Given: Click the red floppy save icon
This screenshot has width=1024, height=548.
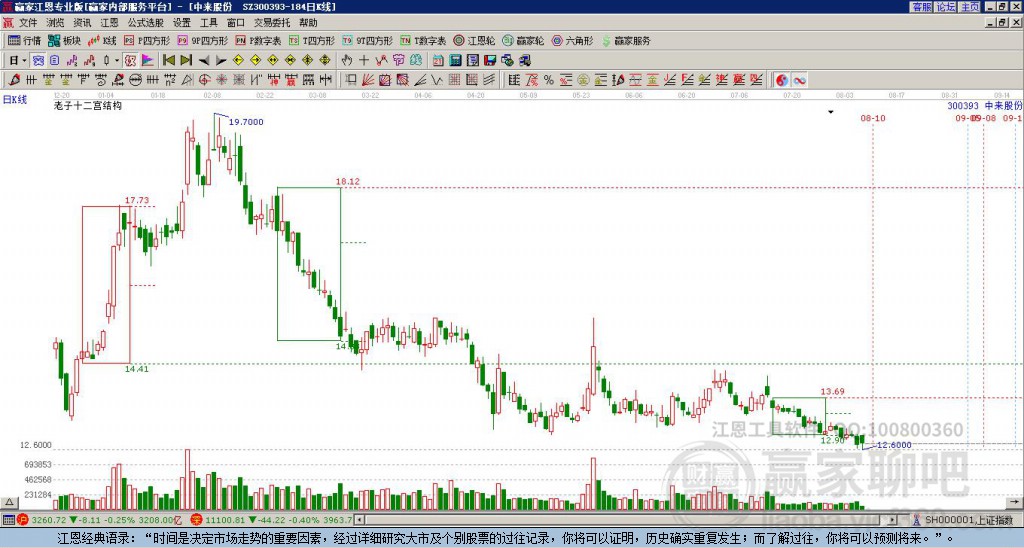Looking at the screenshot, I should [x=490, y=61].
